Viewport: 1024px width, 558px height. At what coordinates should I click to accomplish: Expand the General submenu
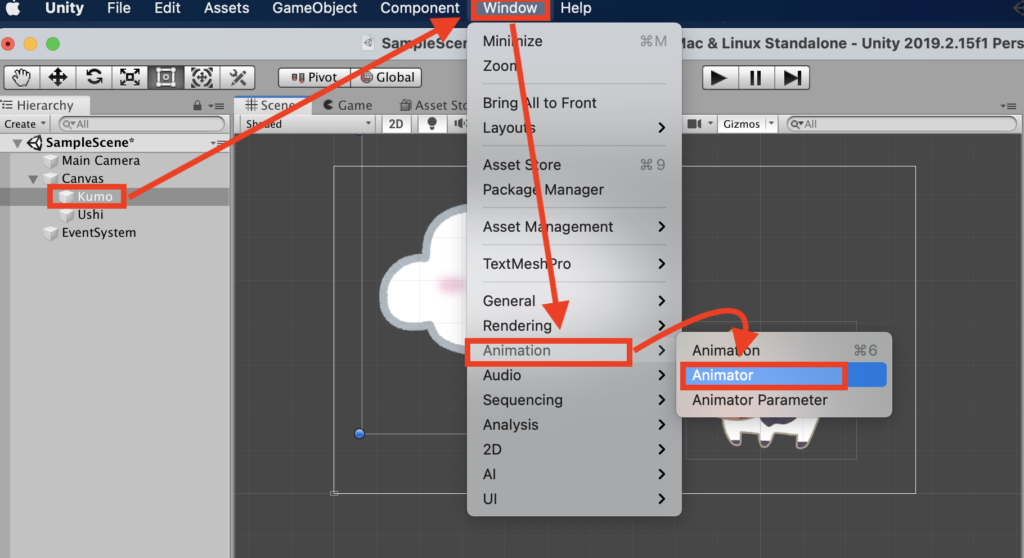point(574,301)
